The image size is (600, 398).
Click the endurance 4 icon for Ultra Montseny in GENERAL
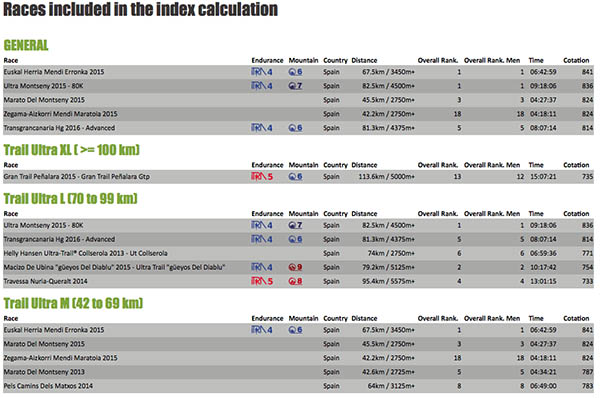[x=262, y=86]
